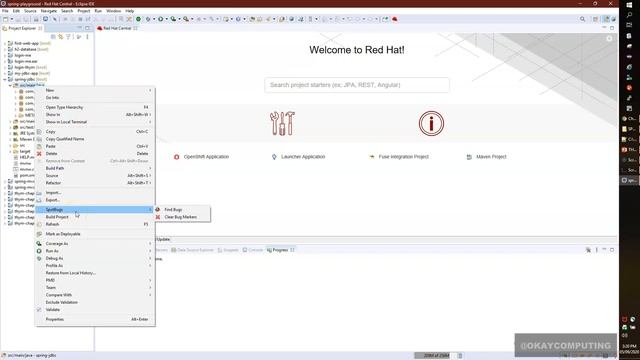Click Copy Qualified Name entry
The image size is (640, 360).
tap(95, 139)
